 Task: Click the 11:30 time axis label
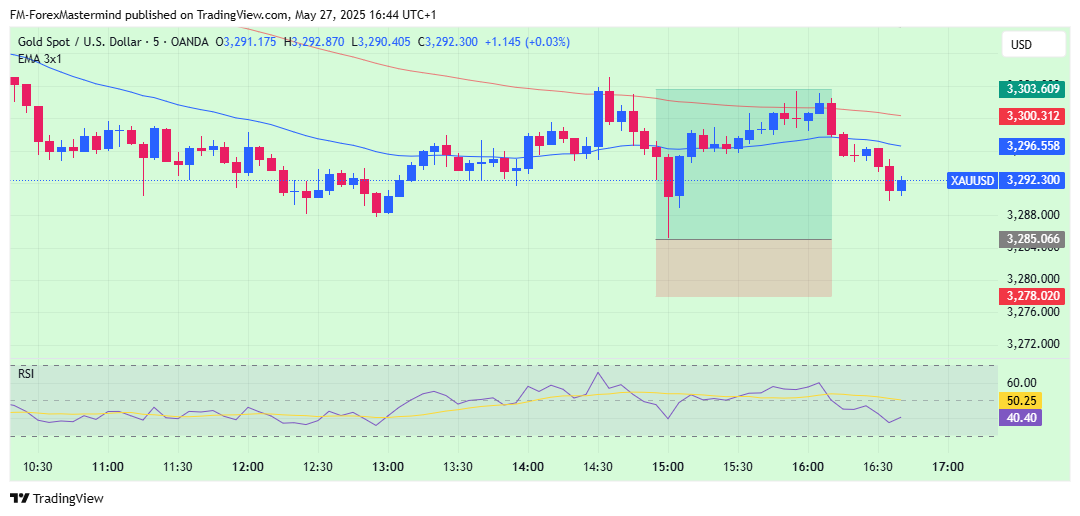coord(178,466)
